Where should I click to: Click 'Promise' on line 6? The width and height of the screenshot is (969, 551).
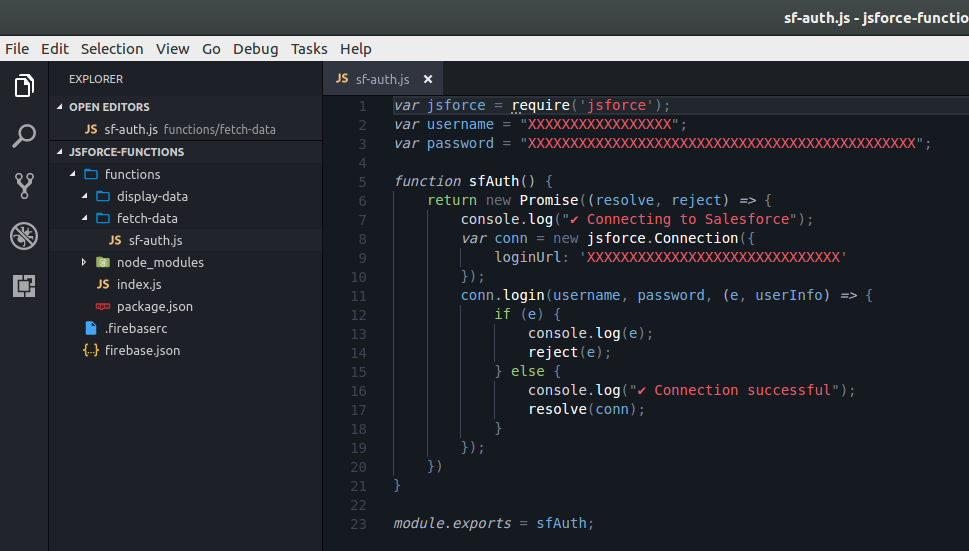(x=549, y=200)
